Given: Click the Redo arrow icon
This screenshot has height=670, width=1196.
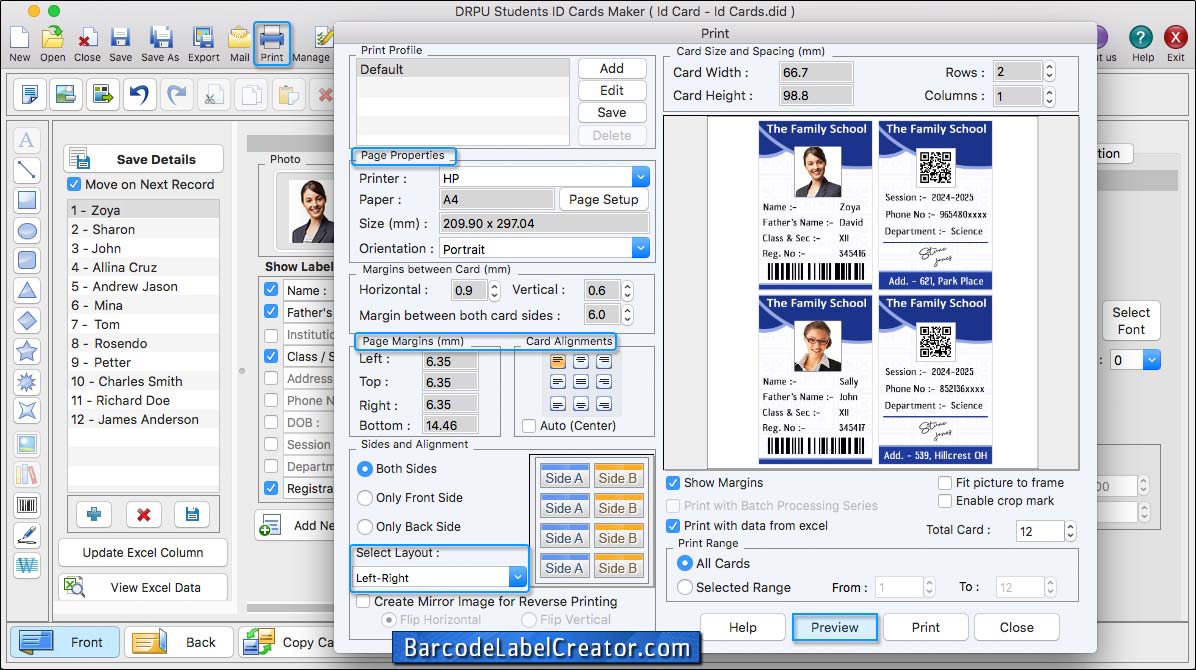Looking at the screenshot, I should (x=176, y=95).
